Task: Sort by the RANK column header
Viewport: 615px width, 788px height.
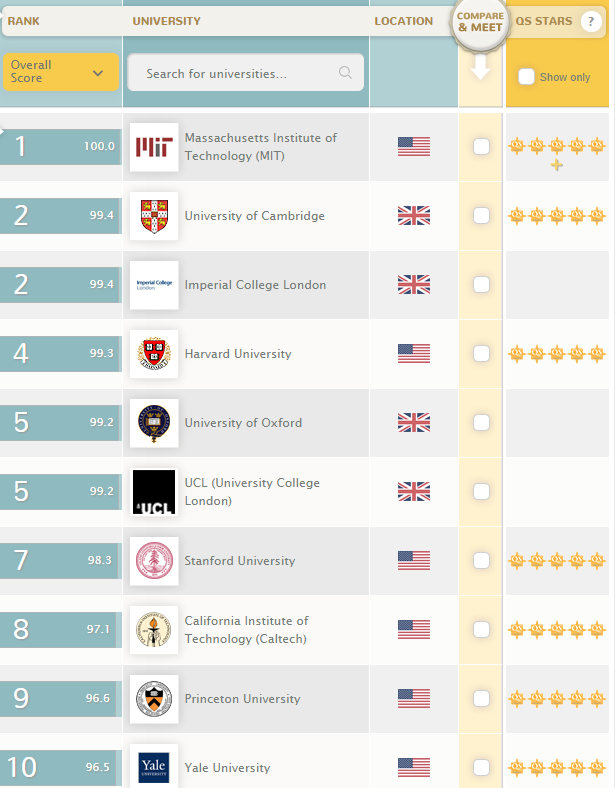Action: point(24,21)
